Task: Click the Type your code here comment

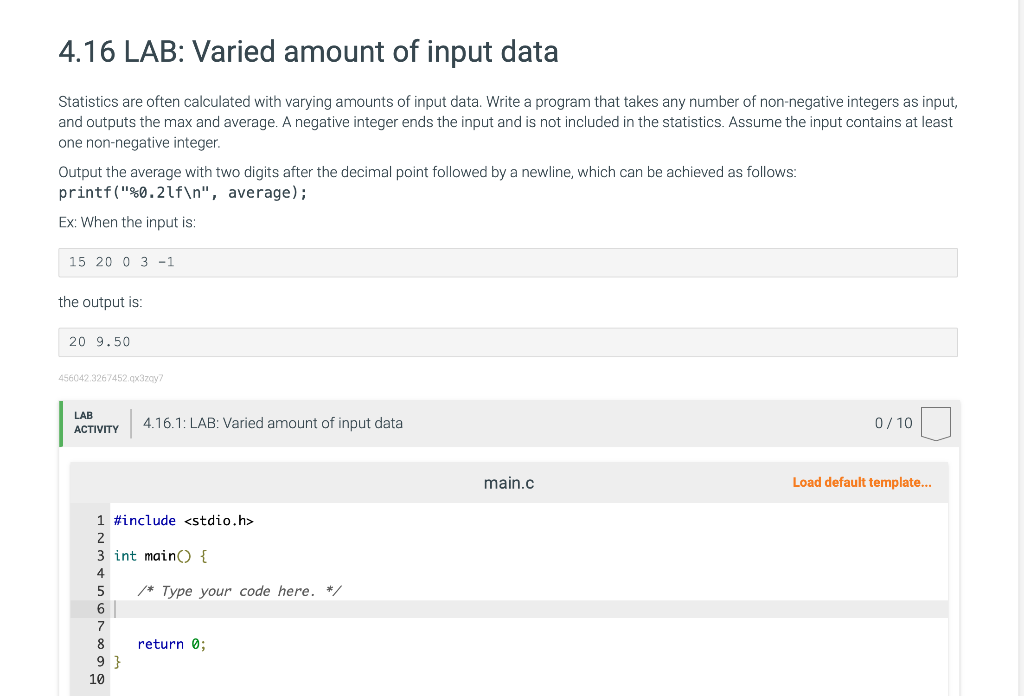Action: [239, 591]
